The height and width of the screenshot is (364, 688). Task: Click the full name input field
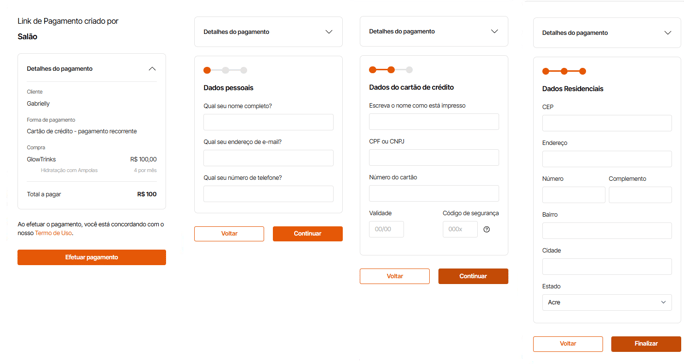pyautogui.click(x=268, y=122)
